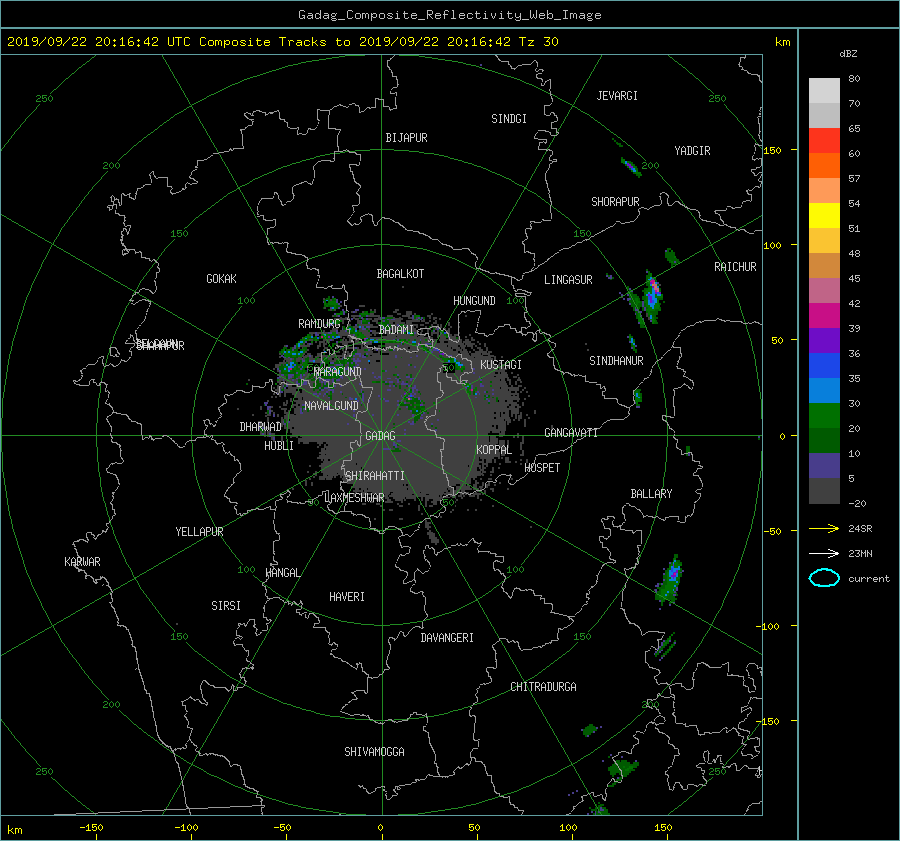Viewport: 900px width, 841px height.
Task: Click the CHITRADURGA city label
Action: click(544, 687)
